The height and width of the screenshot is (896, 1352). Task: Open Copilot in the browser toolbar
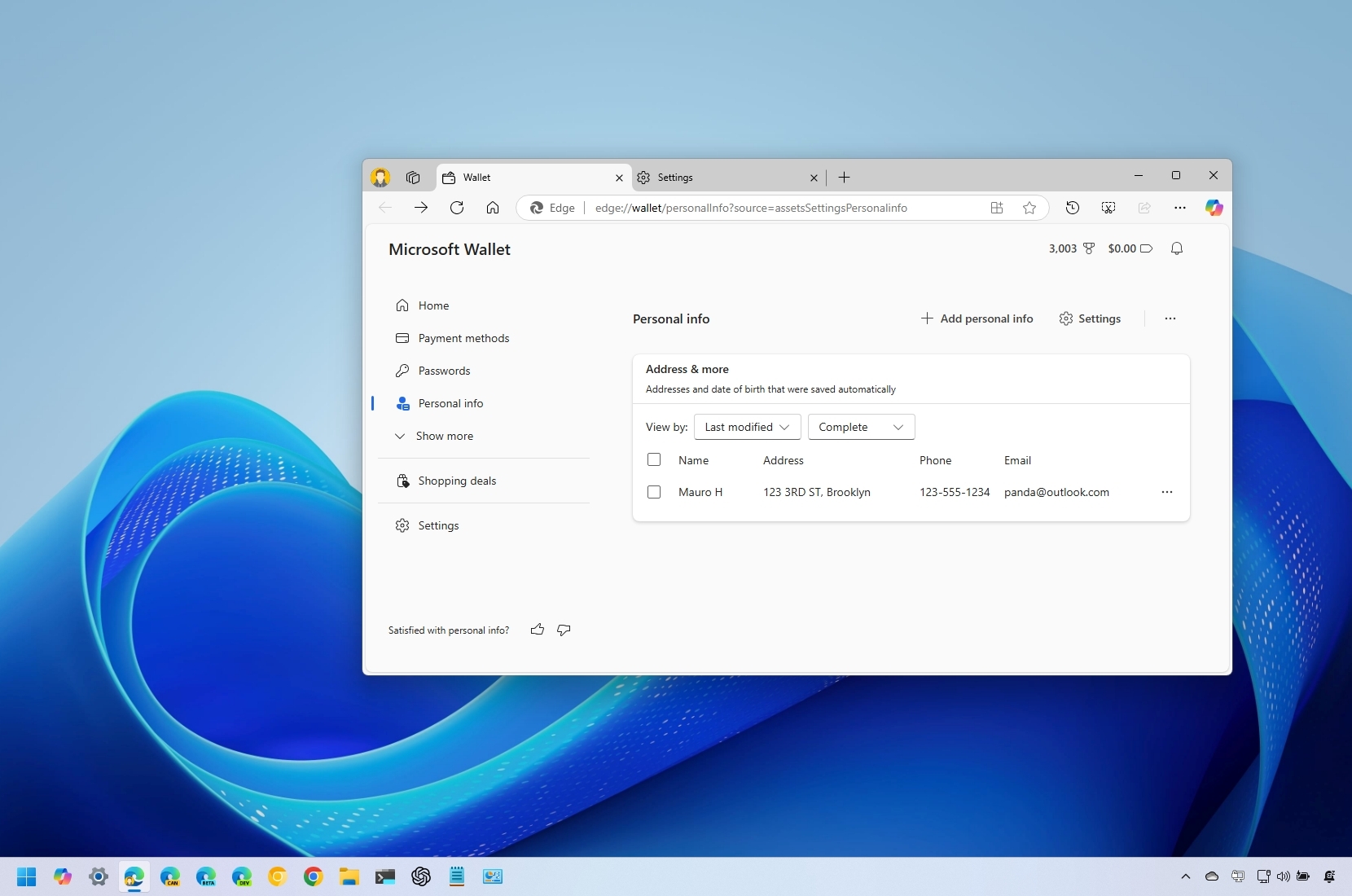(x=1214, y=208)
